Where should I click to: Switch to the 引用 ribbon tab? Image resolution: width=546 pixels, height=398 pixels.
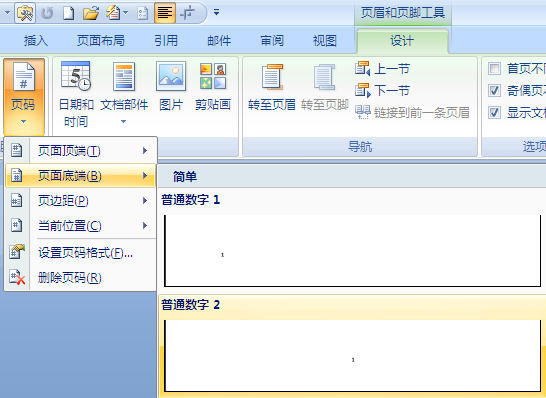coord(166,41)
